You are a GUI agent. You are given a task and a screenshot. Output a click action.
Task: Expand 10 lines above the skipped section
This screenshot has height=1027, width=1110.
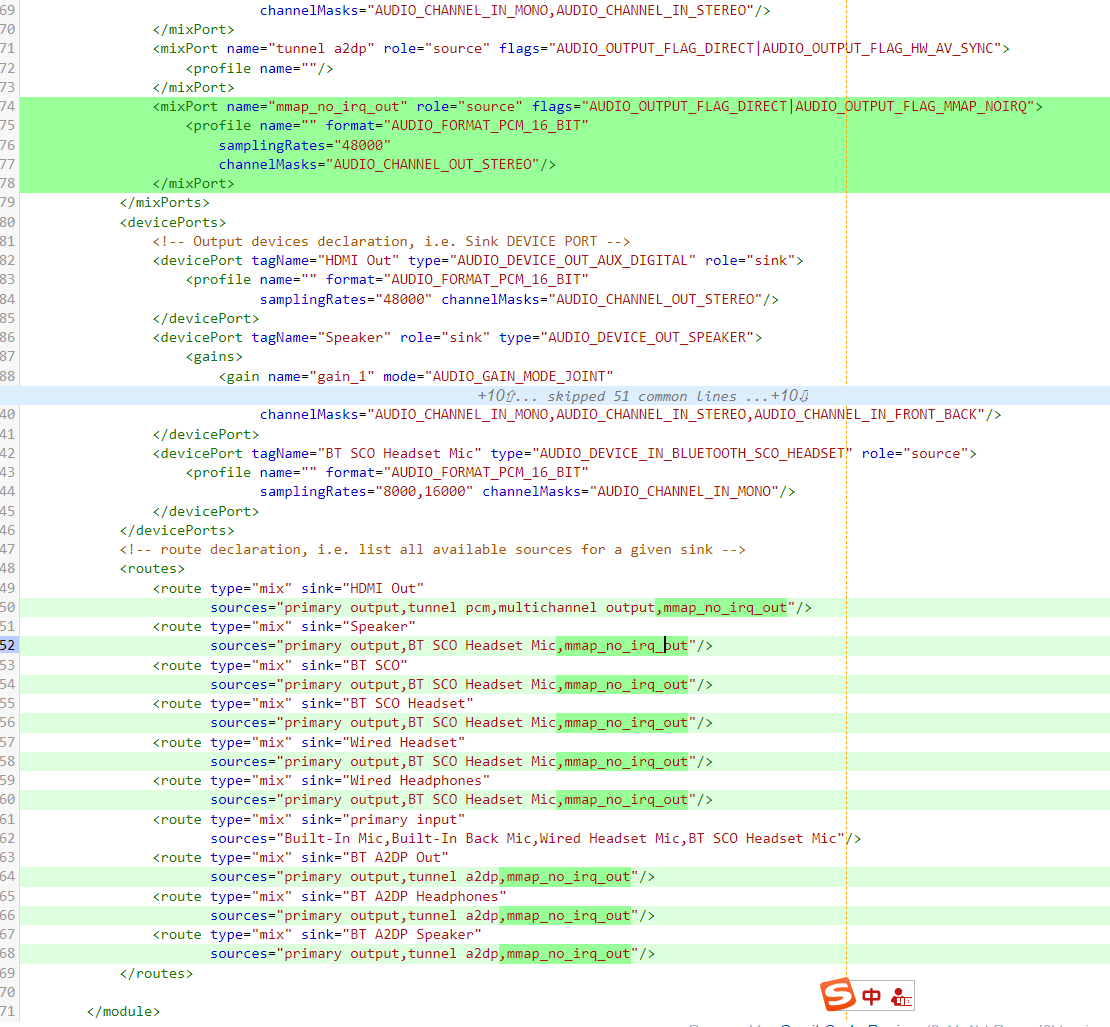(496, 396)
